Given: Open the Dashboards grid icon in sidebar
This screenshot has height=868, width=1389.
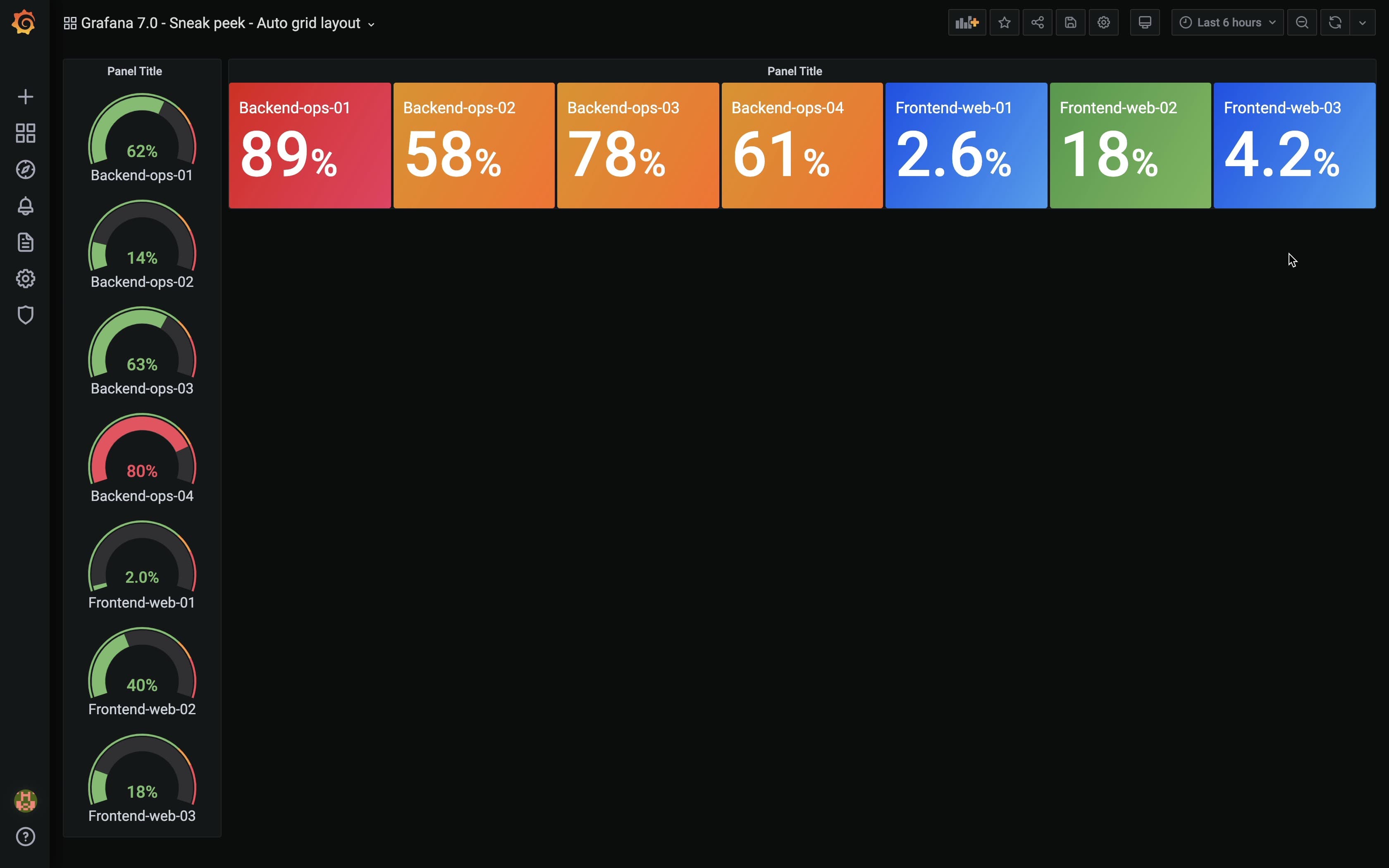Looking at the screenshot, I should (x=25, y=133).
